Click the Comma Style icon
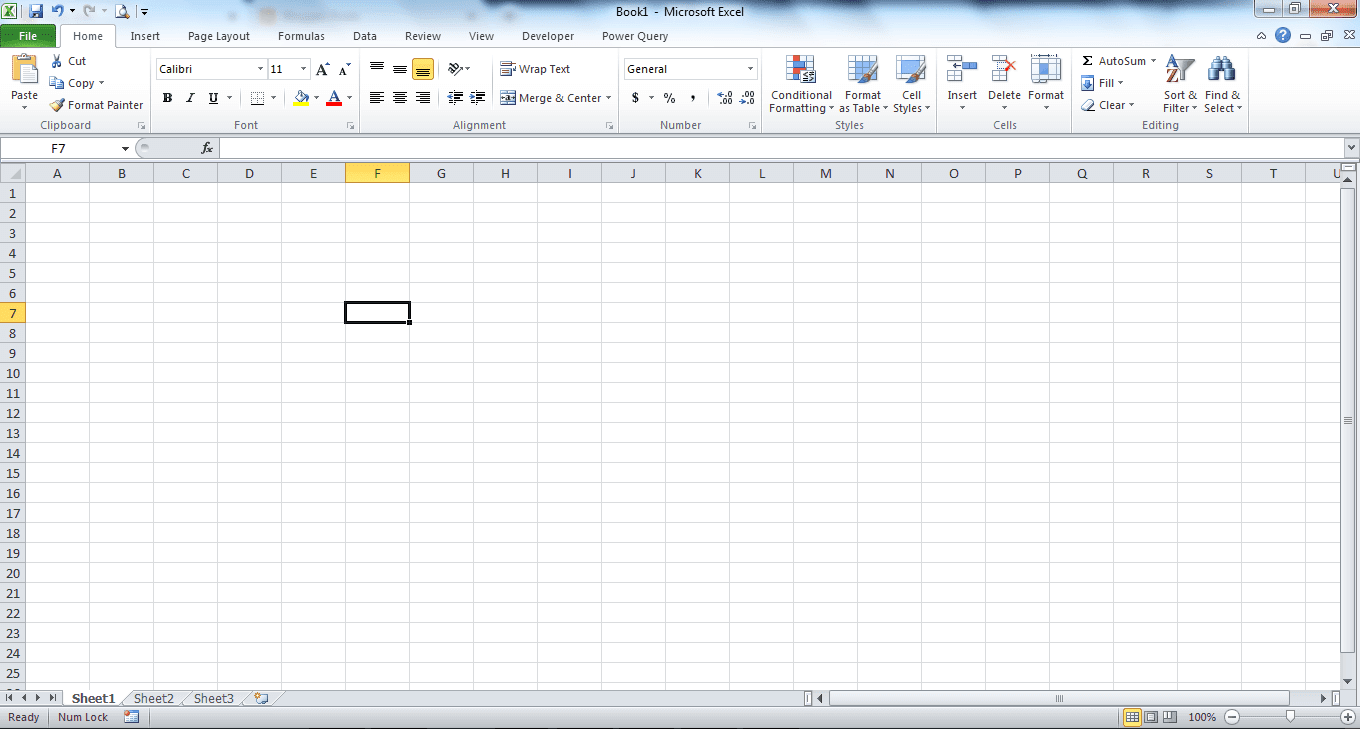This screenshot has height=729, width=1362. pos(692,98)
